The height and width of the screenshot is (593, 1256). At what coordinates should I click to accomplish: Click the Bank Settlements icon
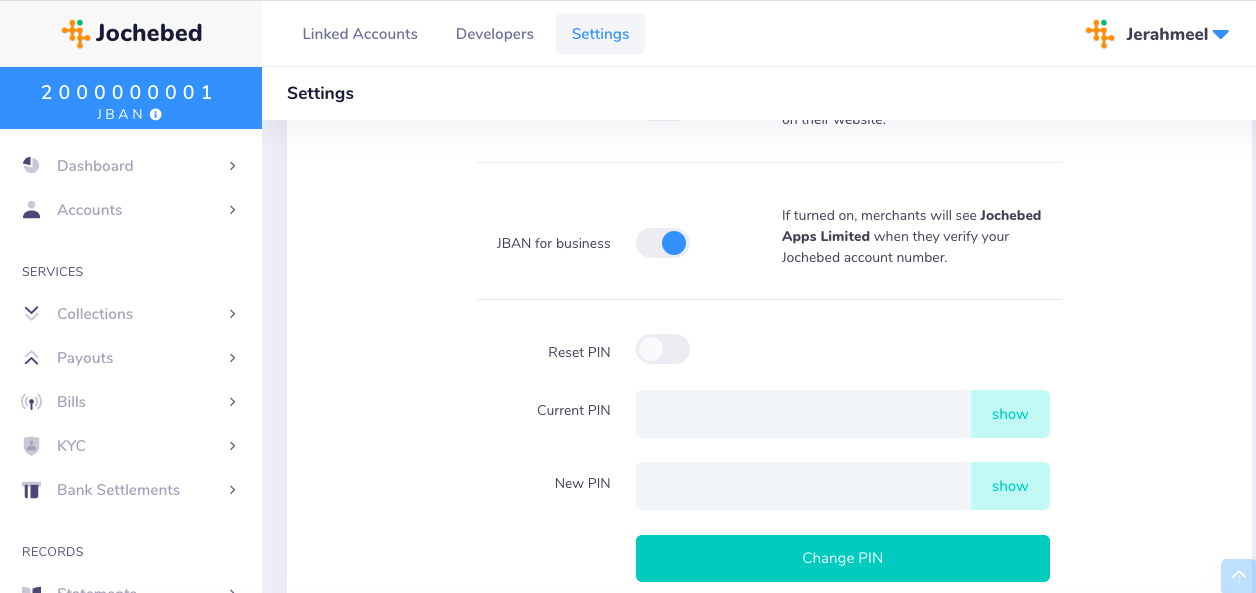click(x=31, y=490)
